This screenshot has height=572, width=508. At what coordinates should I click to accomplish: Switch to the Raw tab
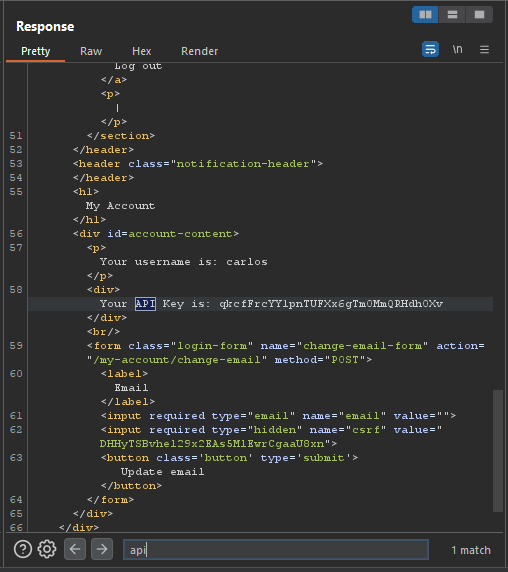91,51
